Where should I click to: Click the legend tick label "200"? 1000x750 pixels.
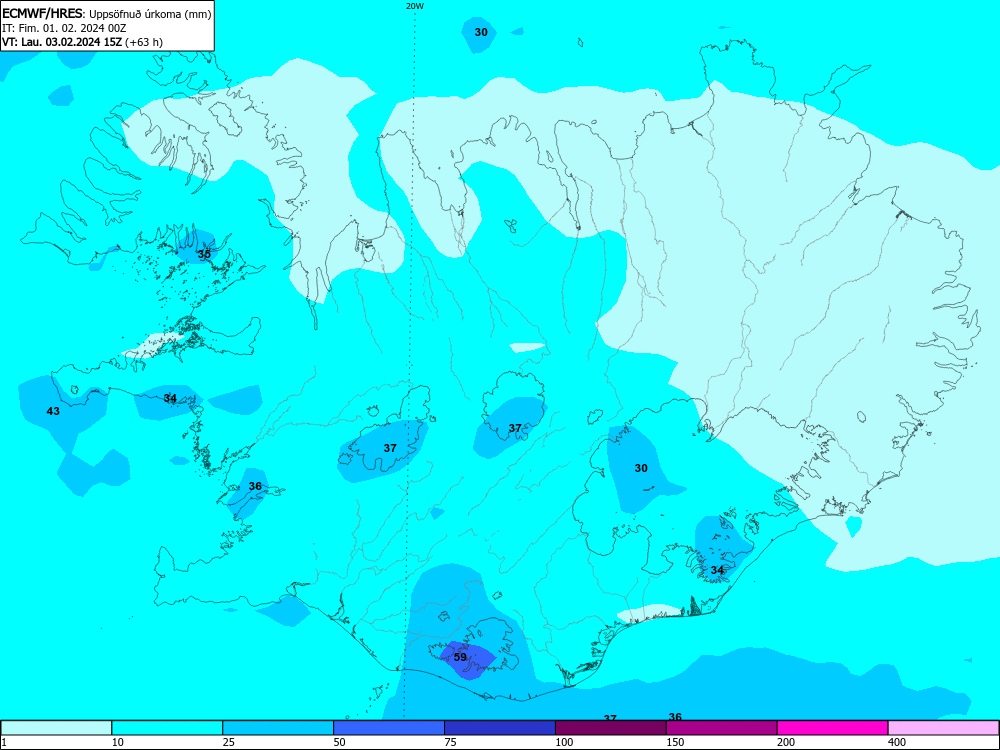point(786,742)
